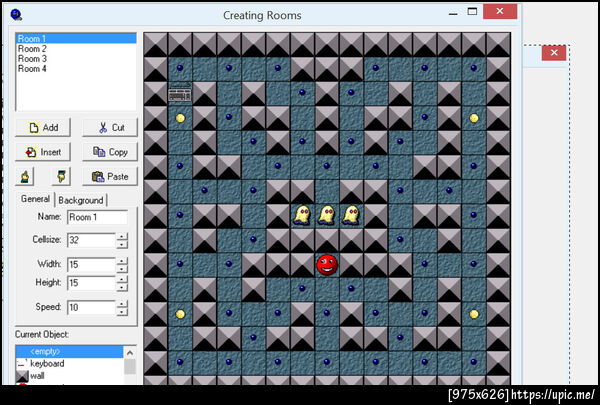The width and height of the screenshot is (600, 405).
Task: Click the keyboard object in the room grid
Action: tap(180, 94)
